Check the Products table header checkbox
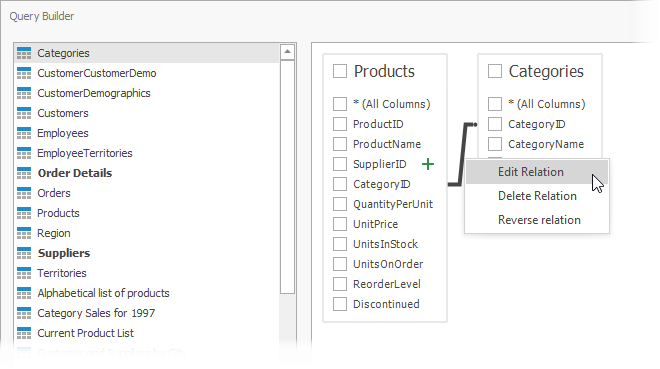Screen dimensions: 660x369 (x=340, y=71)
